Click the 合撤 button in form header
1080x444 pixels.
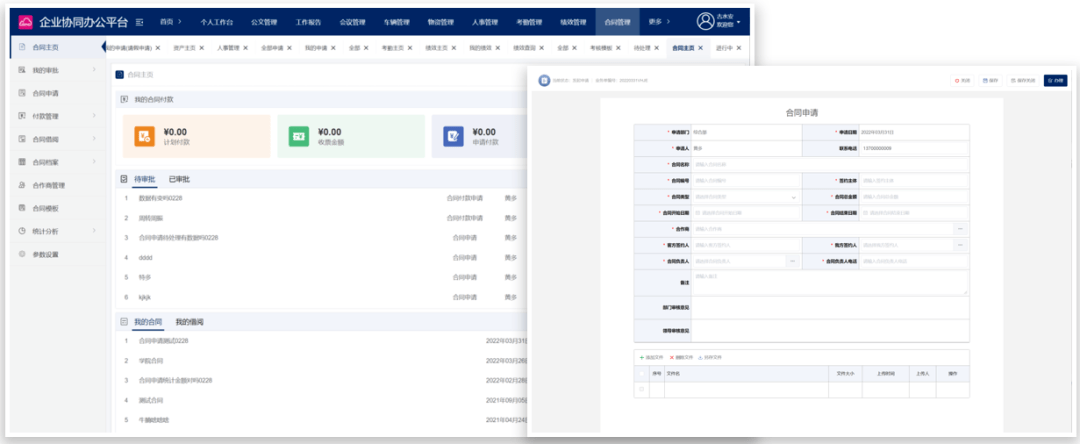pyautogui.click(x=1054, y=80)
